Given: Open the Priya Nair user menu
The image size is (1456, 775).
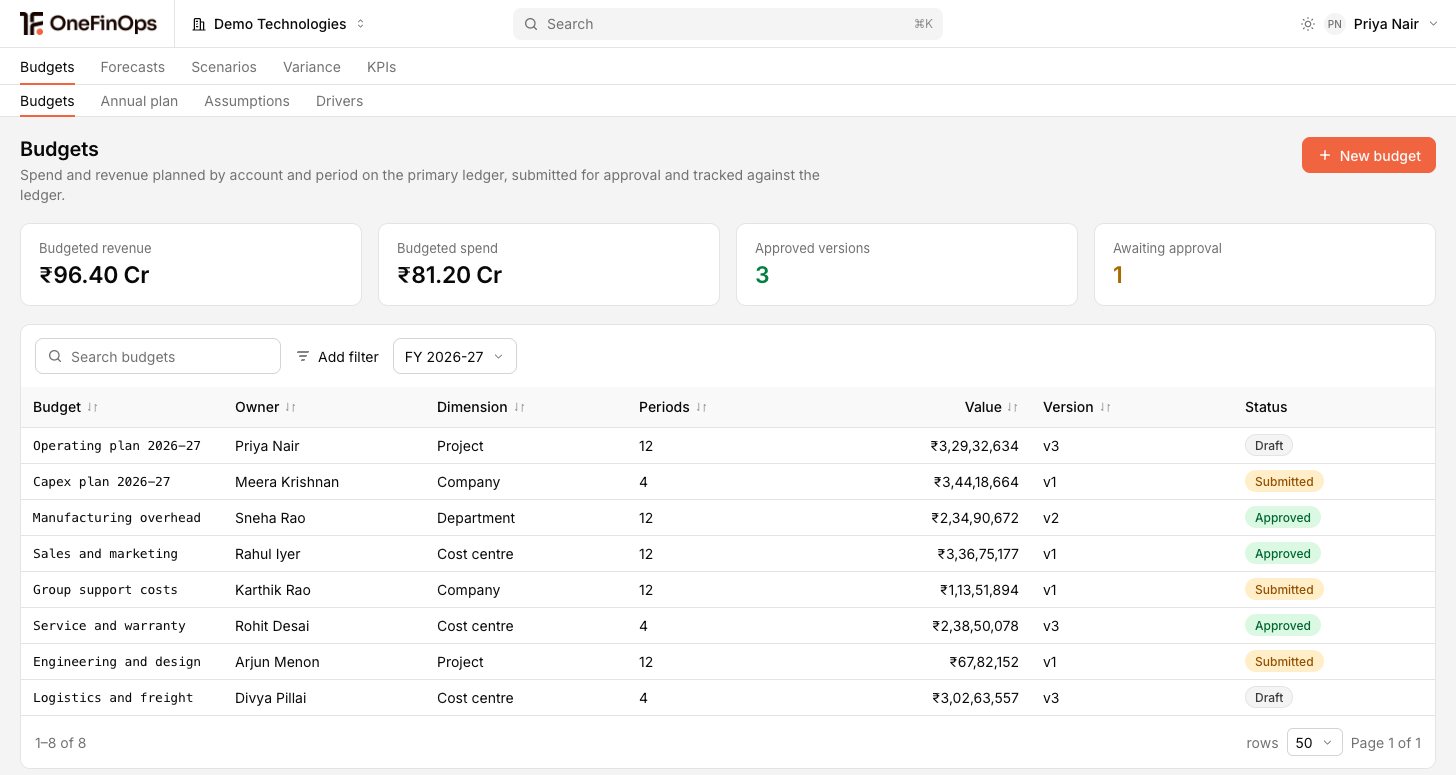Looking at the screenshot, I should click(1381, 24).
